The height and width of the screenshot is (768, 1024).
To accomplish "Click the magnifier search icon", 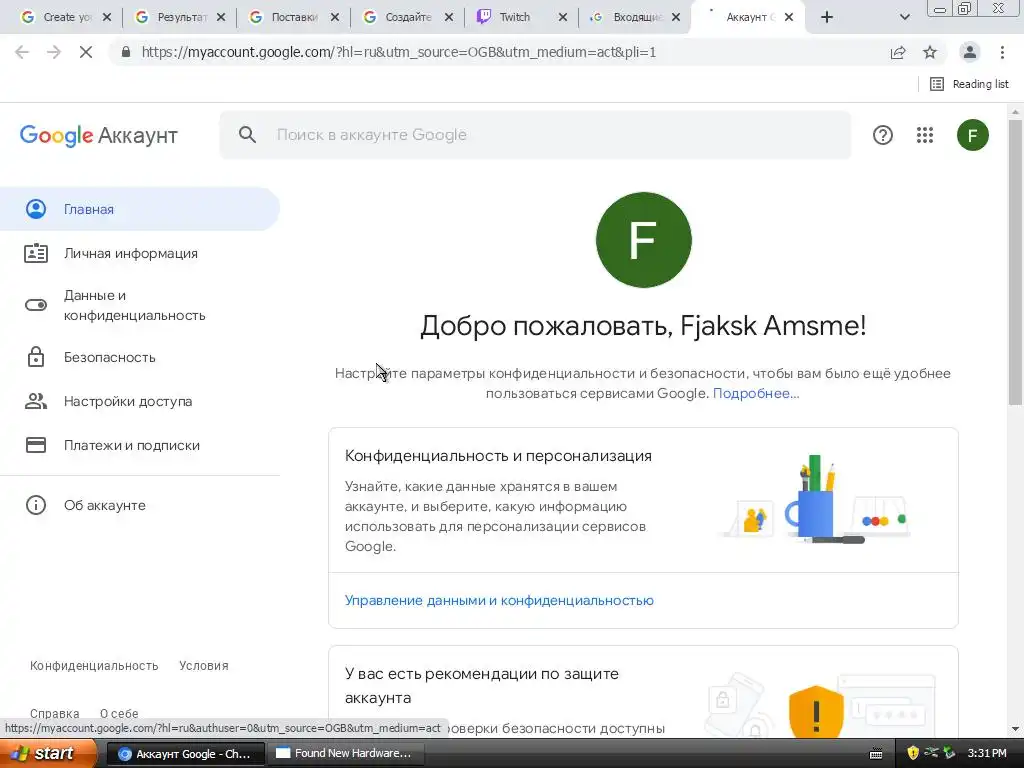I will pos(248,135).
